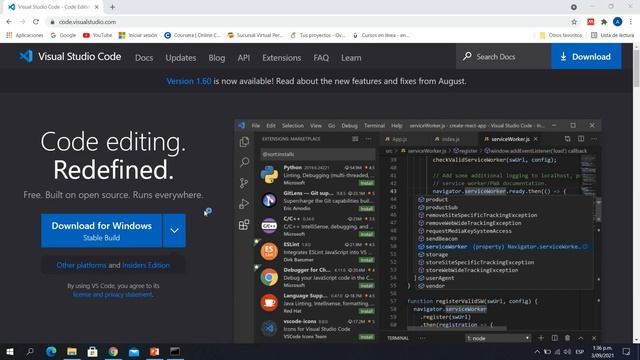The height and width of the screenshot is (360, 640).
Task: Click the File menu in the VS Code image
Action: pyautogui.click(x=256, y=125)
